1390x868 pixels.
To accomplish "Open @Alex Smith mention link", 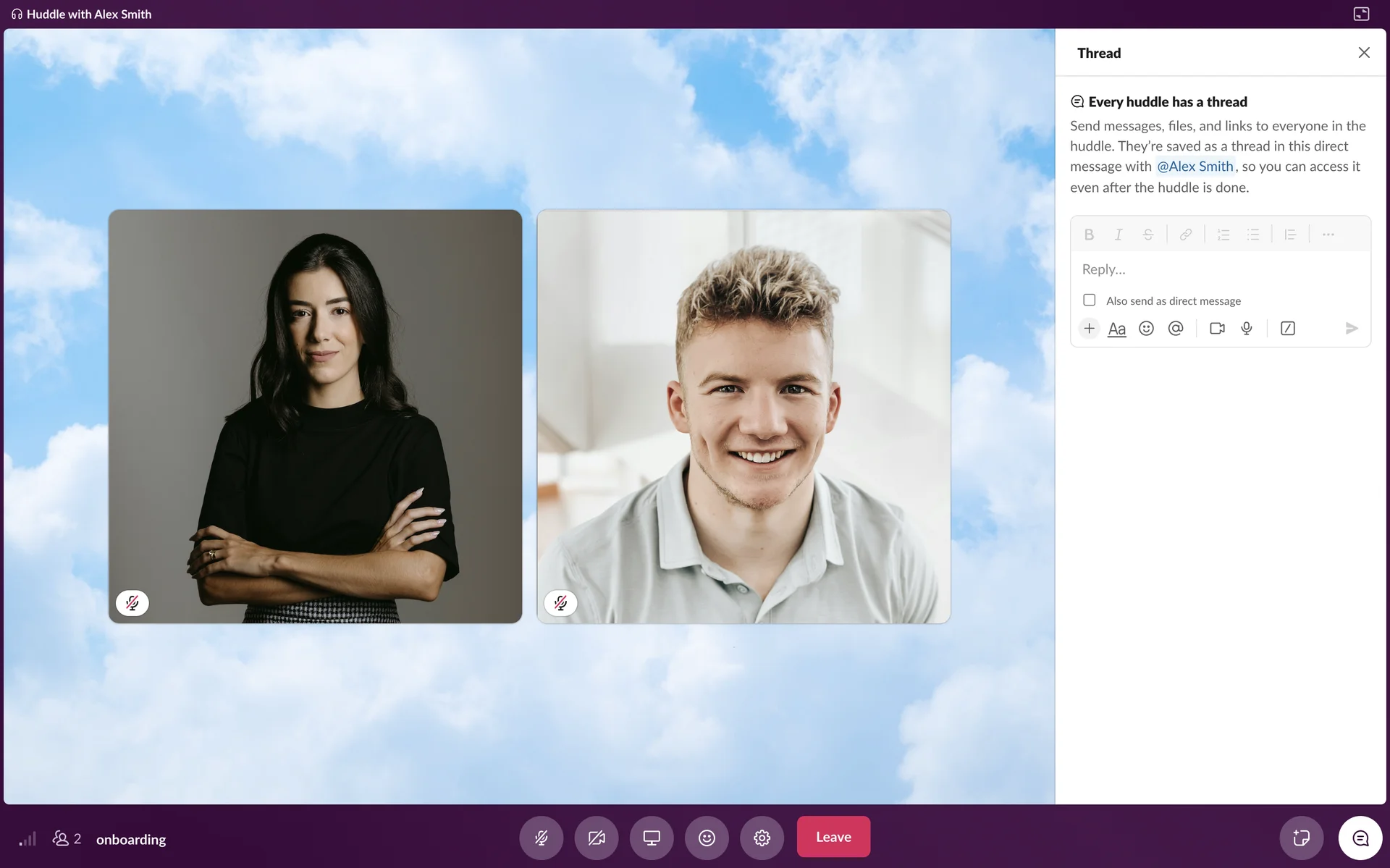I will [x=1195, y=167].
